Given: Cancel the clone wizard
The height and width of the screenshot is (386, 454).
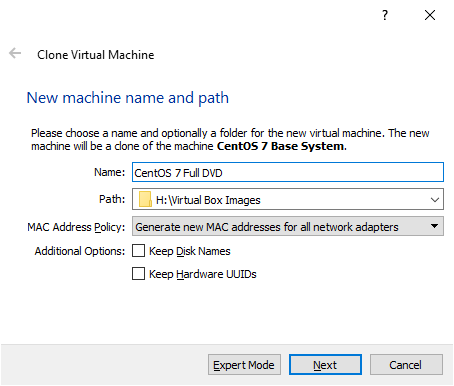Looking at the screenshot, I should (406, 365).
